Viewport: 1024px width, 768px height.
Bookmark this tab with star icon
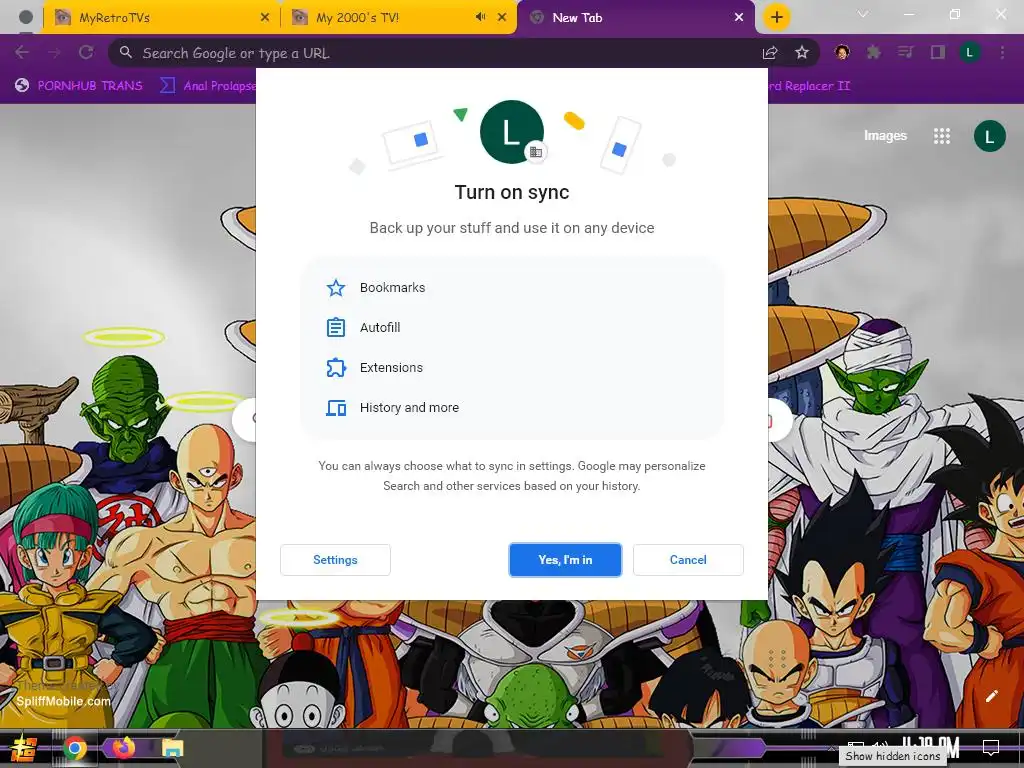tap(802, 53)
